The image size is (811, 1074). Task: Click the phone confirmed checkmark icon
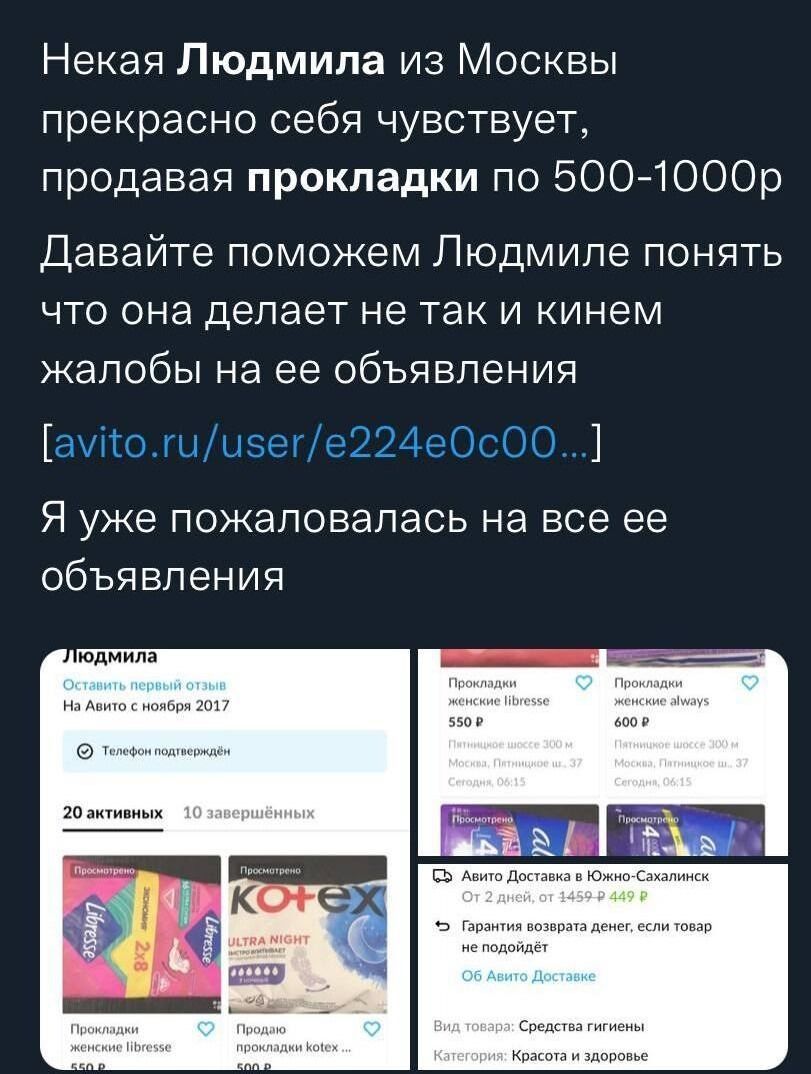pyautogui.click(x=86, y=751)
